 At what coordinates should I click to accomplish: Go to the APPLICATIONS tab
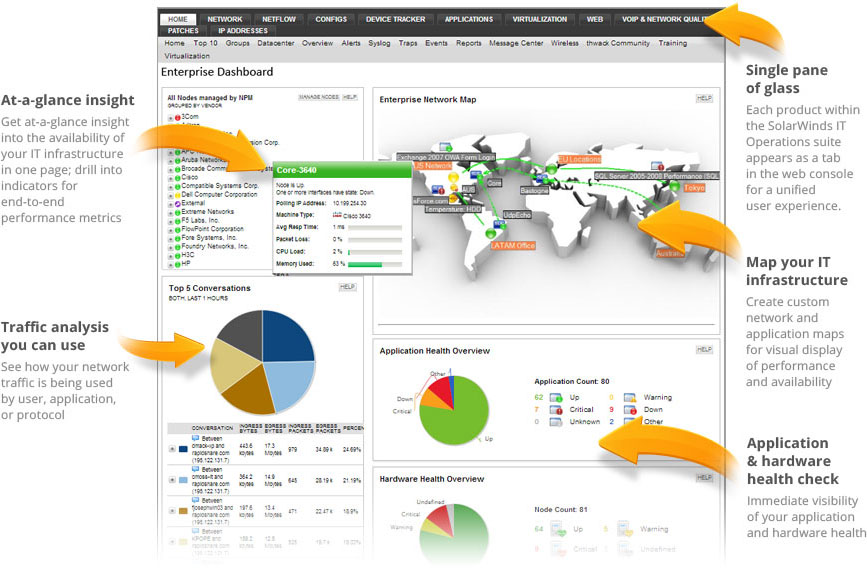coord(469,19)
